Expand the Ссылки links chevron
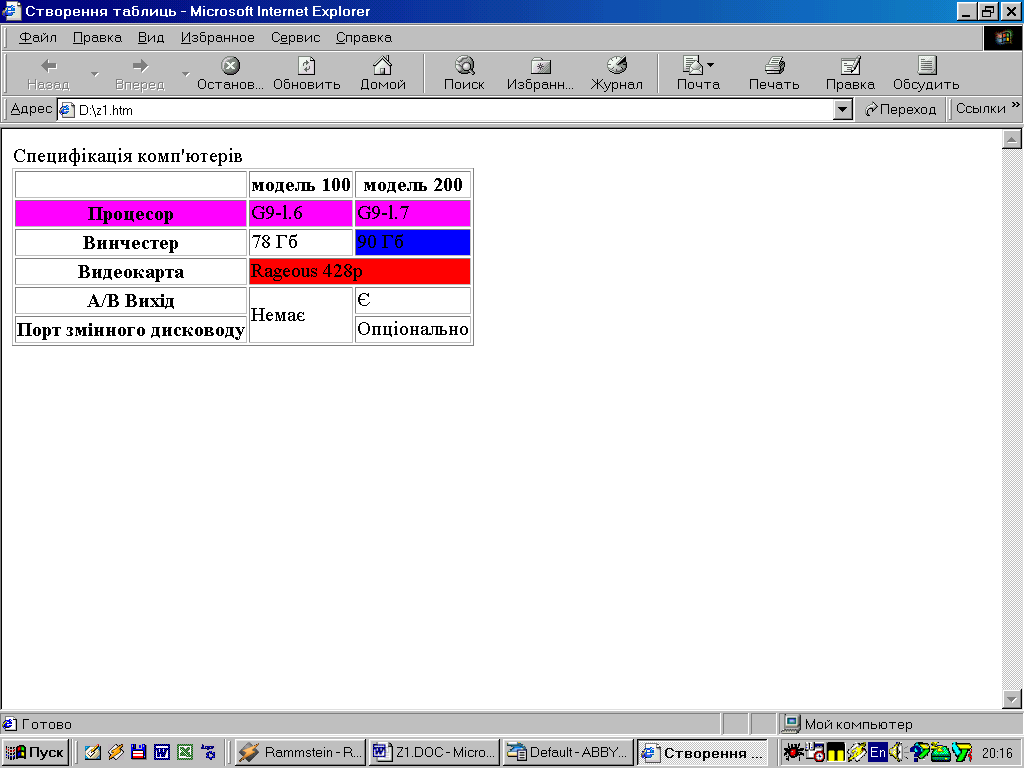This screenshot has width=1024, height=768. click(1015, 104)
